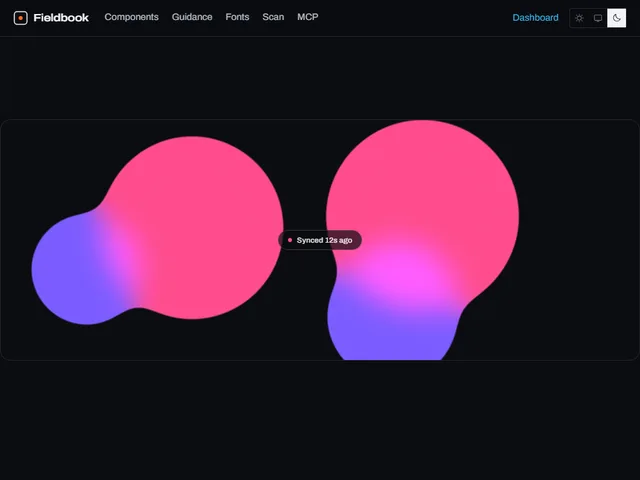The width and height of the screenshot is (640, 480).
Task: Click the Fieldbook orange-dot logo icon
Action: (x=20, y=18)
